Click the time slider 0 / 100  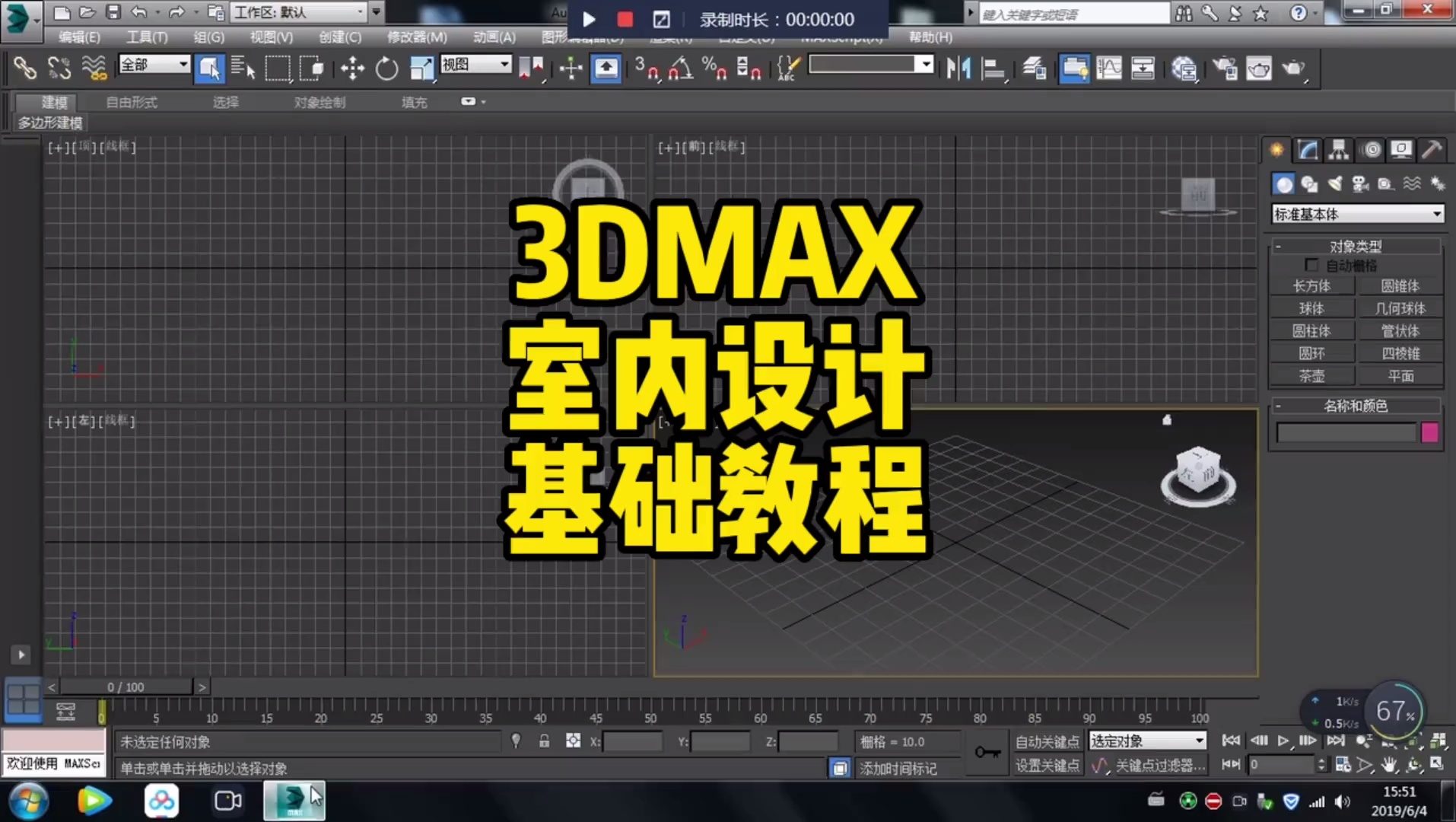pyautogui.click(x=126, y=687)
